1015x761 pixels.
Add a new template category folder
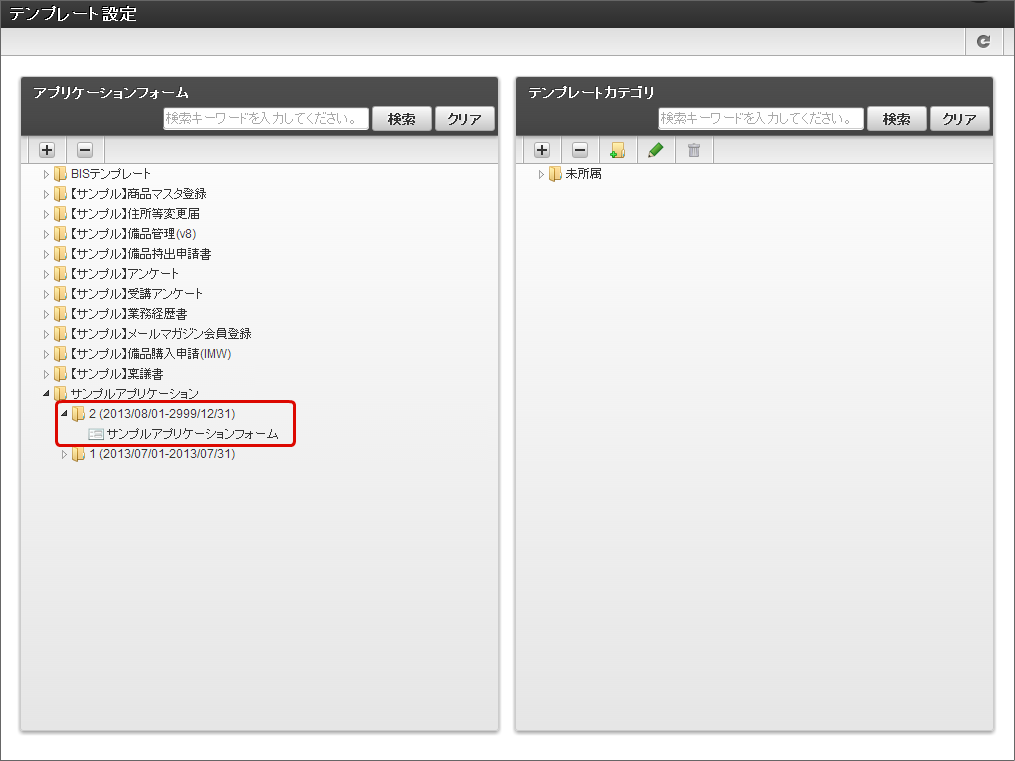pos(618,150)
